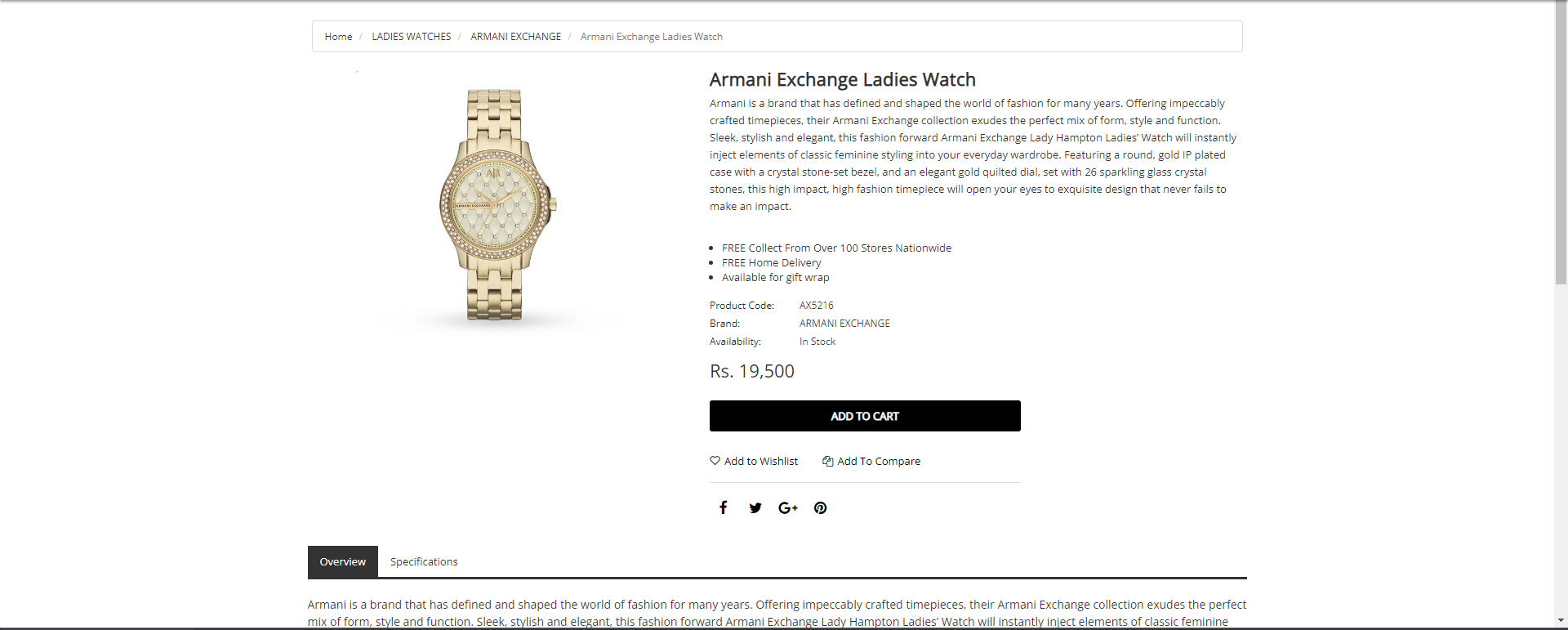Click the heart icon for wishlist
1568x630 pixels.
pyautogui.click(x=715, y=461)
